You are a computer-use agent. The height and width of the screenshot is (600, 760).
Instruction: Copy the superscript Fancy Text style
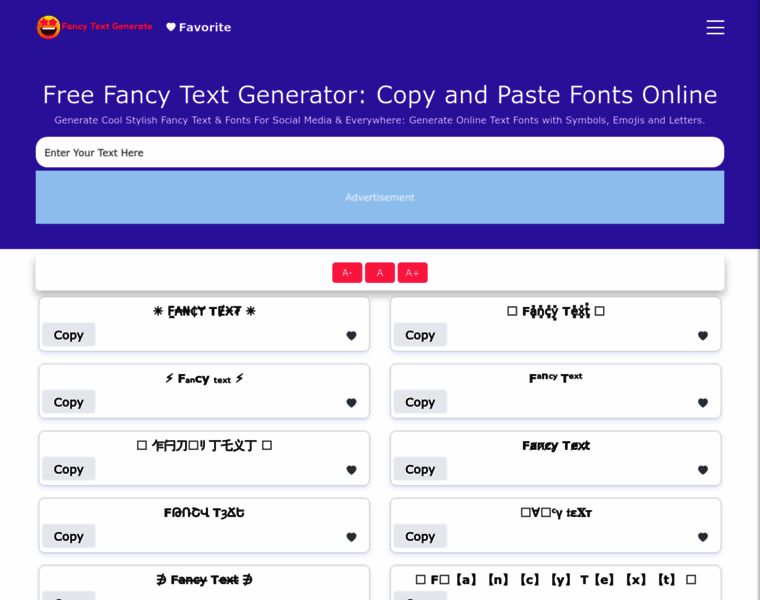click(420, 402)
